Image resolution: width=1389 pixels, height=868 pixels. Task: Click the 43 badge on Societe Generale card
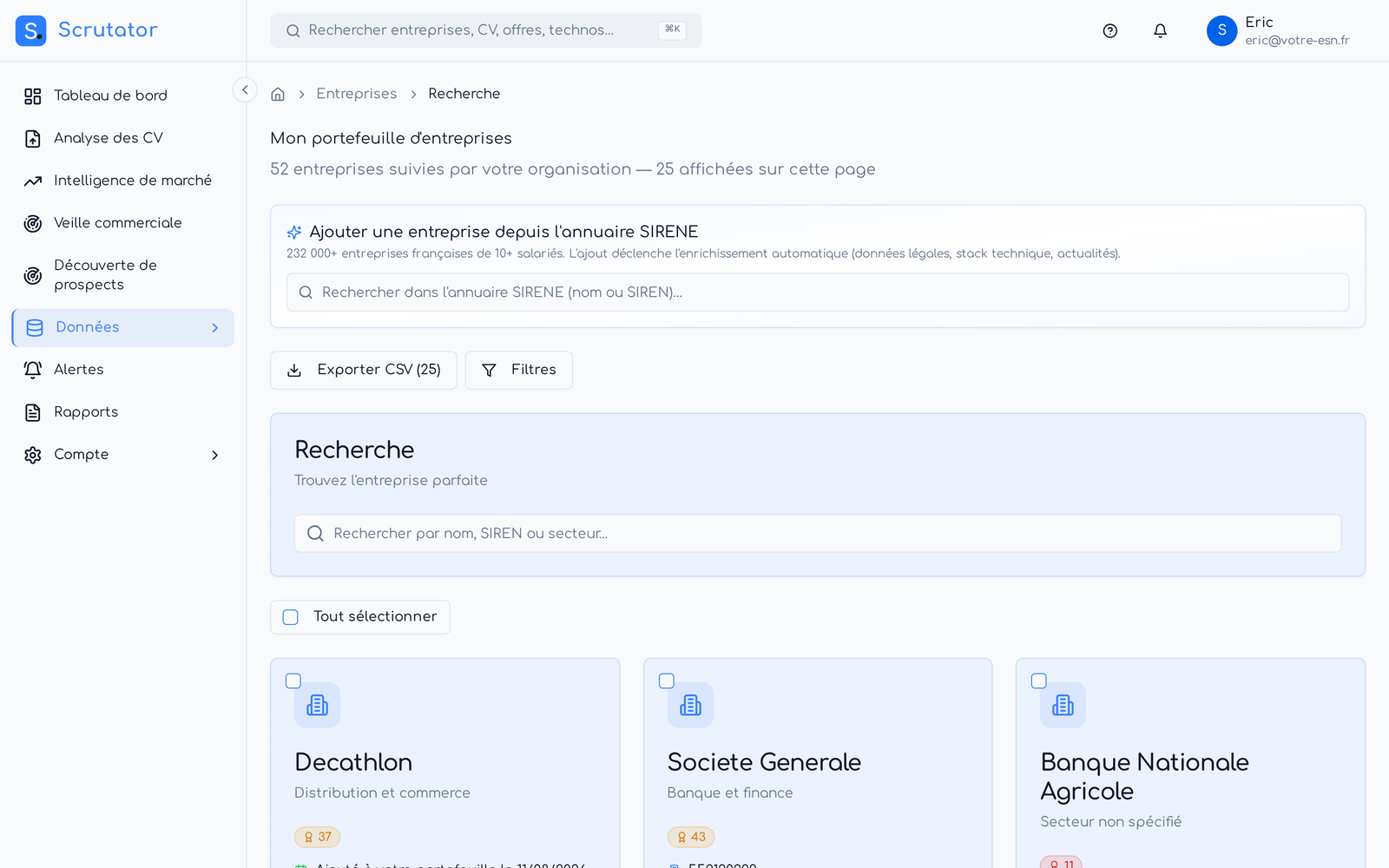[x=691, y=837]
